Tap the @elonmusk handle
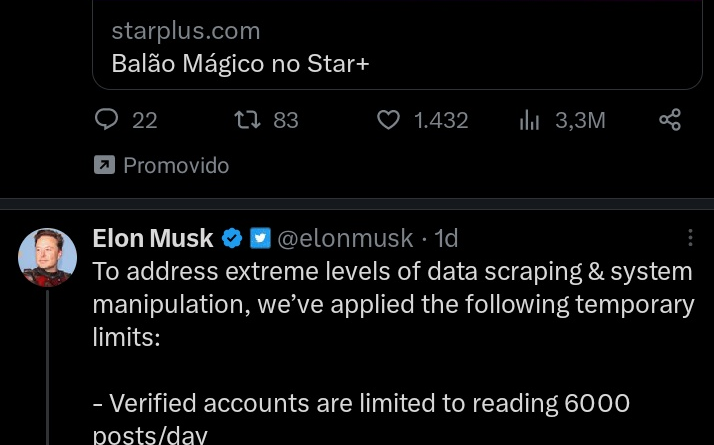The width and height of the screenshot is (714, 445). pos(344,238)
